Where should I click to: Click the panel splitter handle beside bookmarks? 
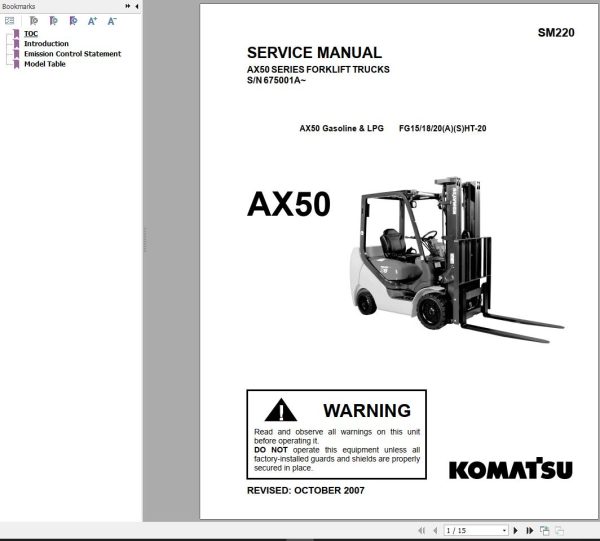pos(145,240)
